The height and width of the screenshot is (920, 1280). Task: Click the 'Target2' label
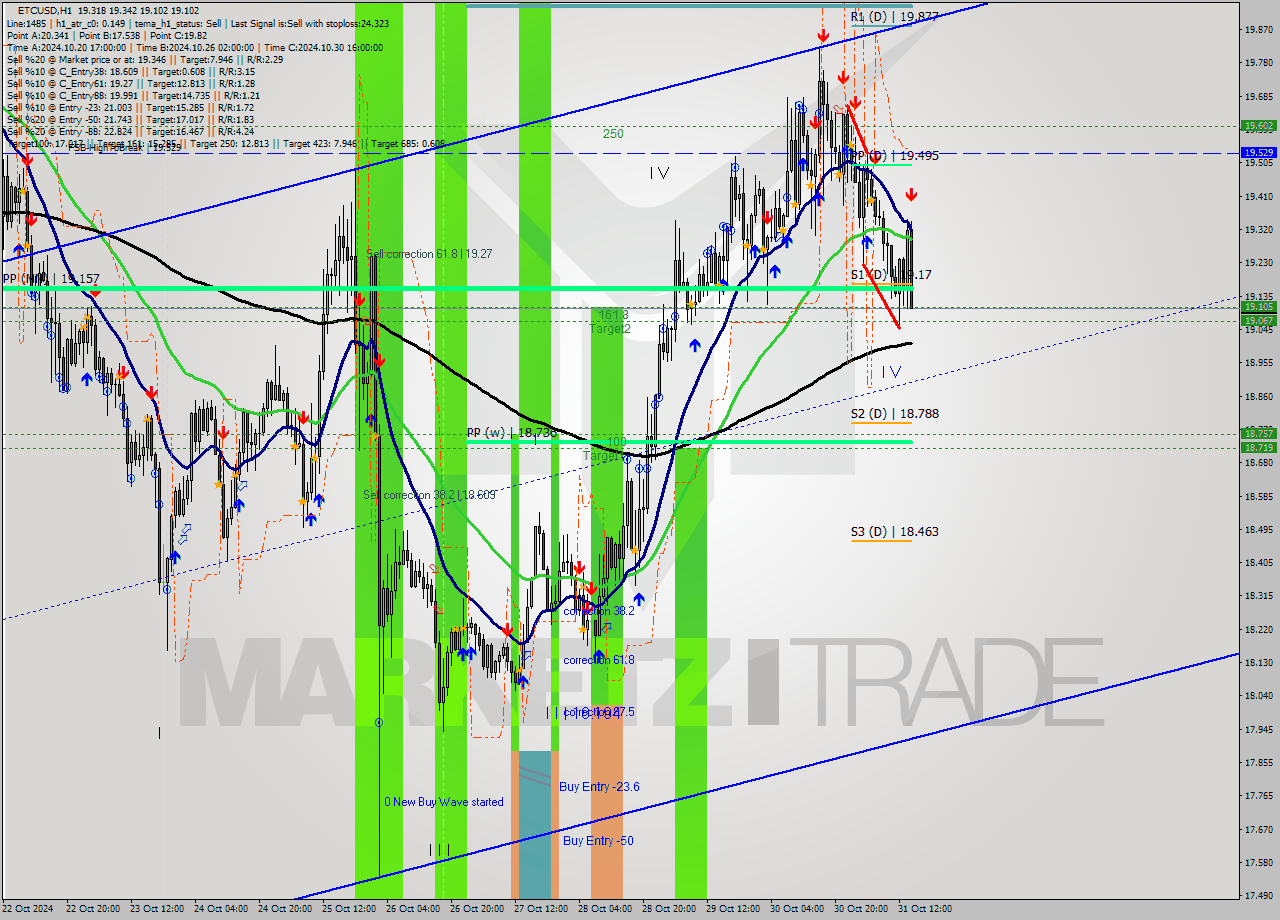tap(610, 328)
